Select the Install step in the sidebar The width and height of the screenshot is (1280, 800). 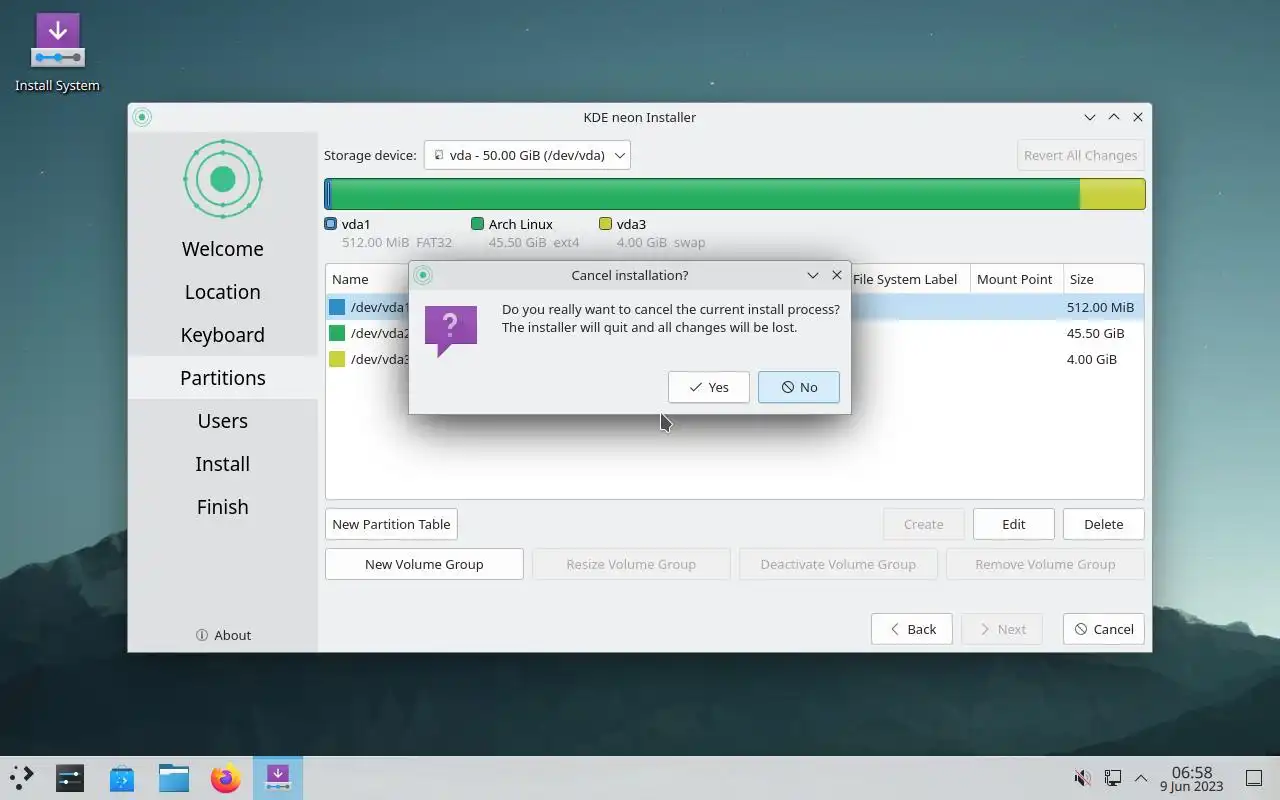pos(223,464)
